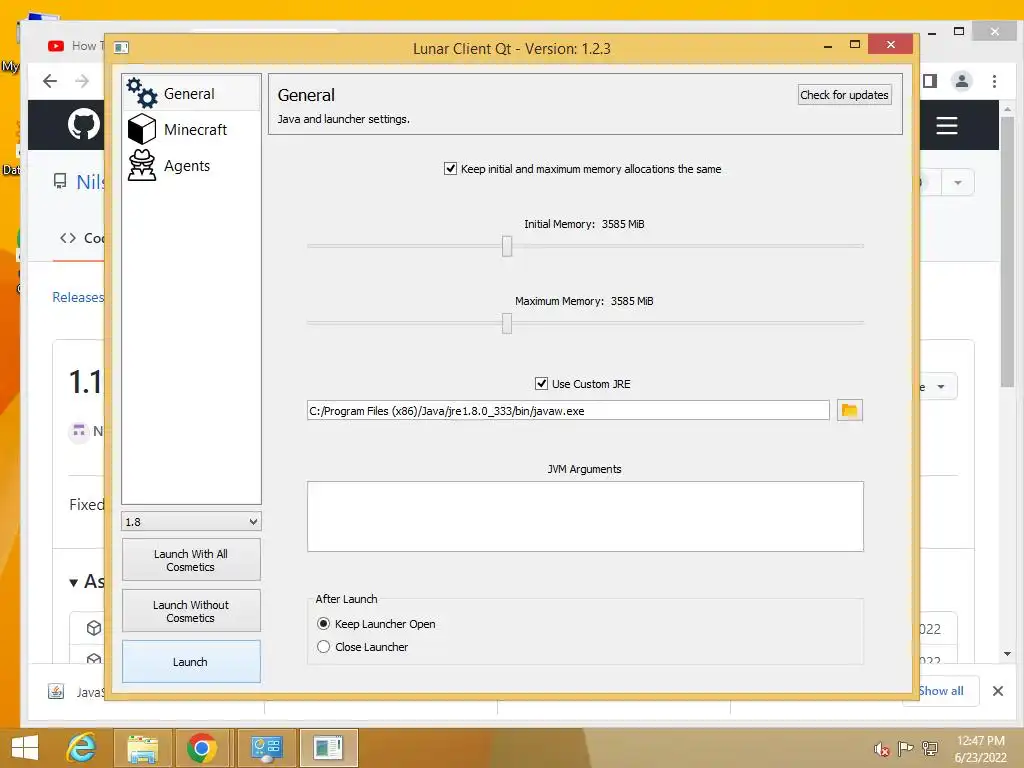Toggle keep memory allocations the same
Image resolution: width=1024 pixels, height=768 pixels.
(x=451, y=168)
